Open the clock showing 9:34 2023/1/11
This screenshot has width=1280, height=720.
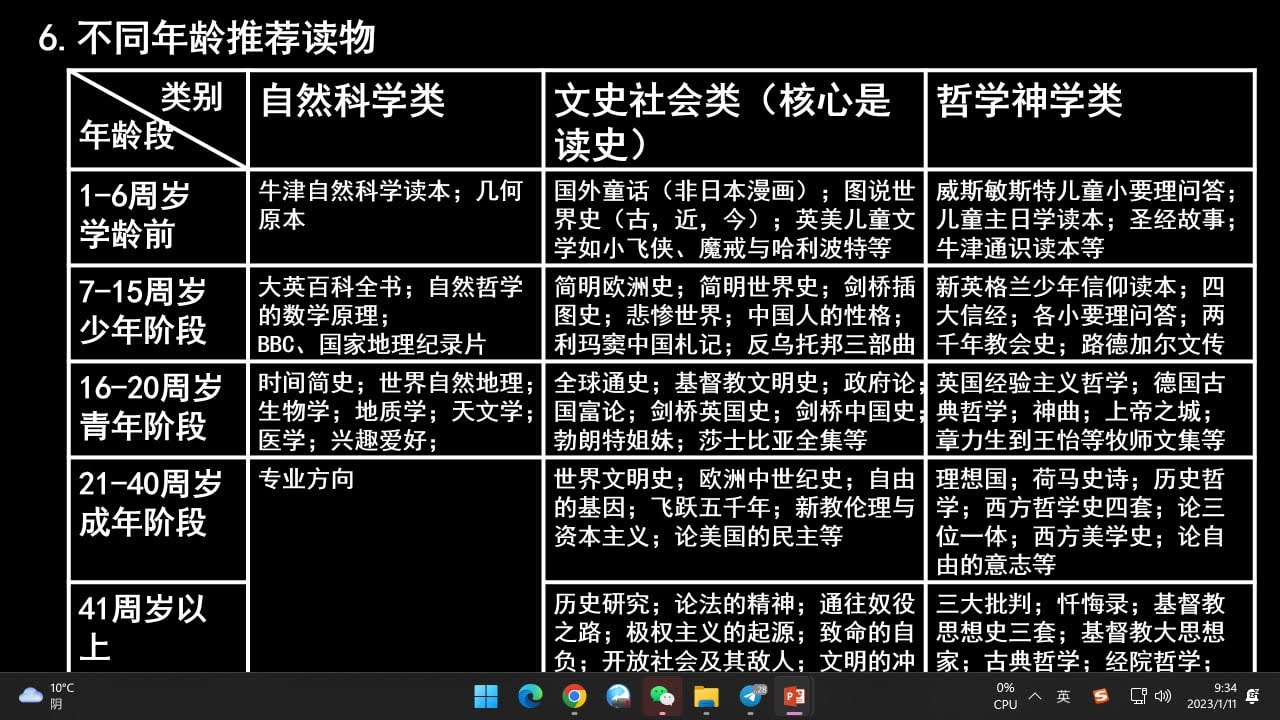point(1211,696)
